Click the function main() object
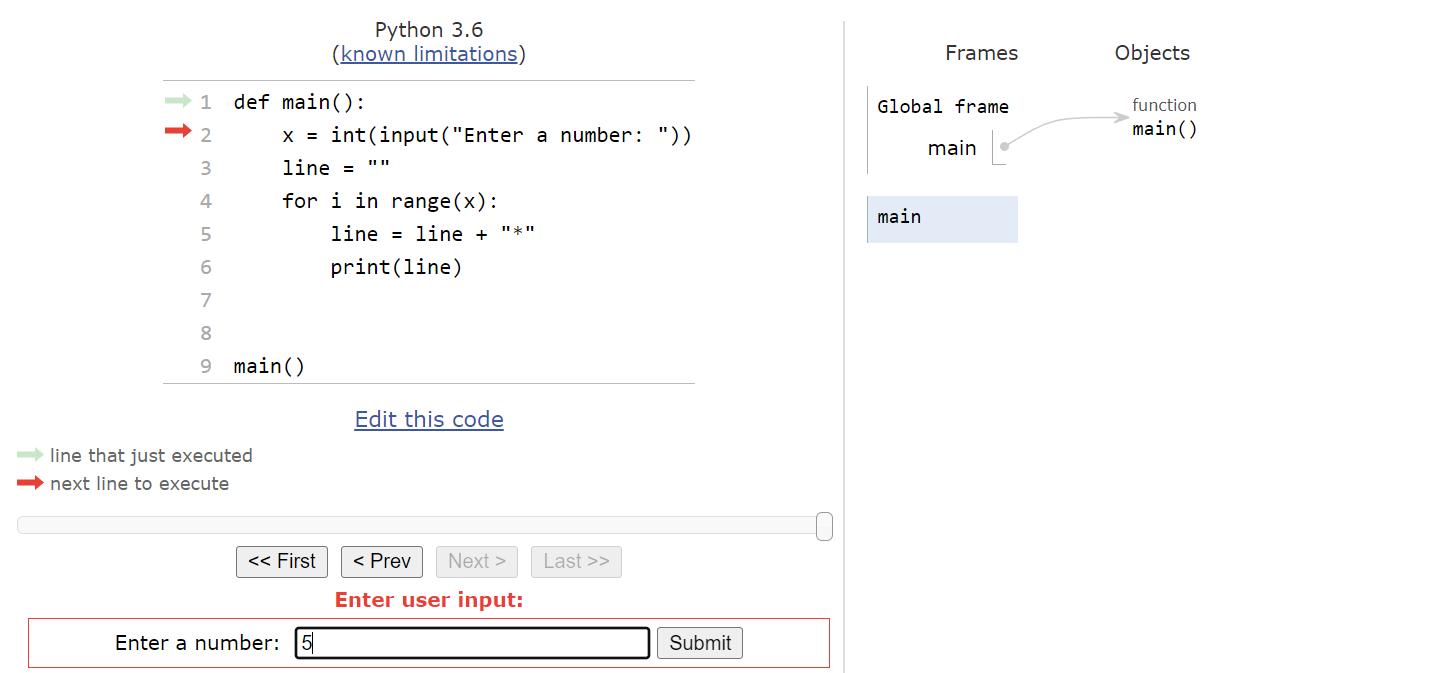Image resolution: width=1430 pixels, height=673 pixels. pyautogui.click(x=1164, y=128)
